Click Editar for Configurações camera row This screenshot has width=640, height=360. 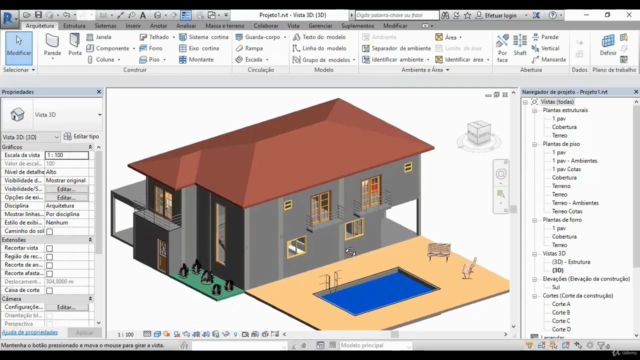[x=66, y=307]
